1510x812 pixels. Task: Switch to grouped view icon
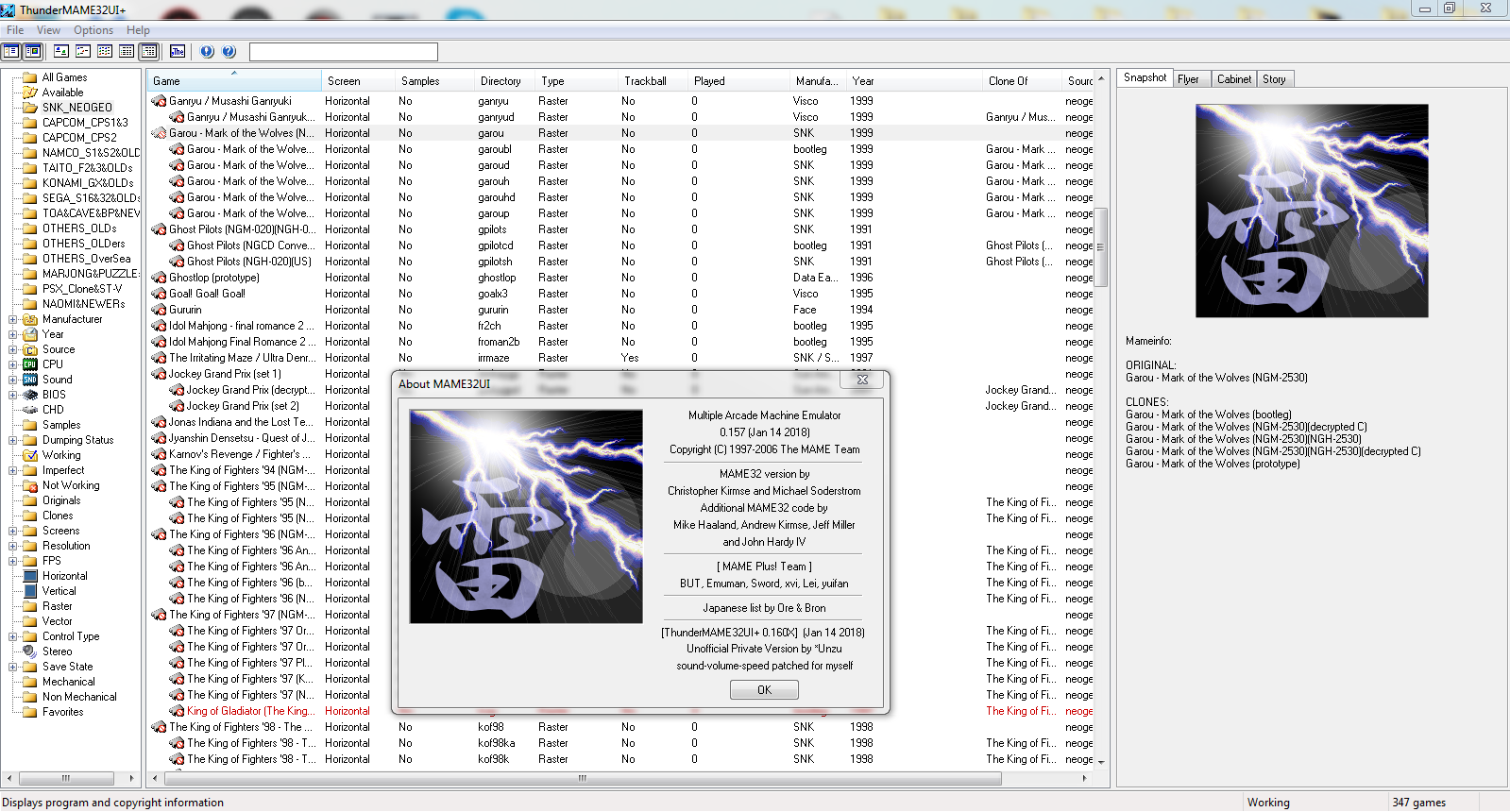148,51
